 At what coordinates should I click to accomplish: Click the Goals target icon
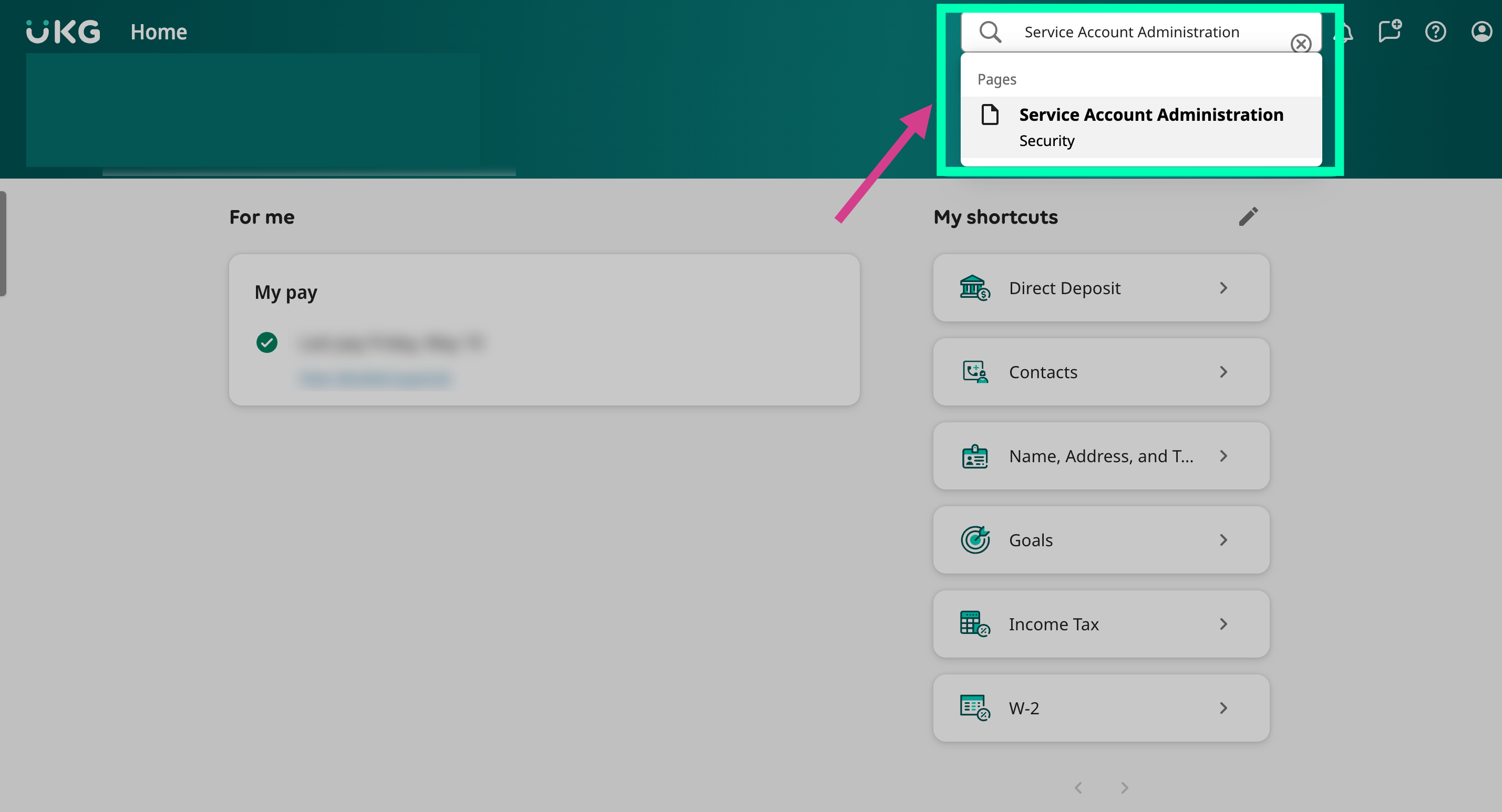(974, 540)
